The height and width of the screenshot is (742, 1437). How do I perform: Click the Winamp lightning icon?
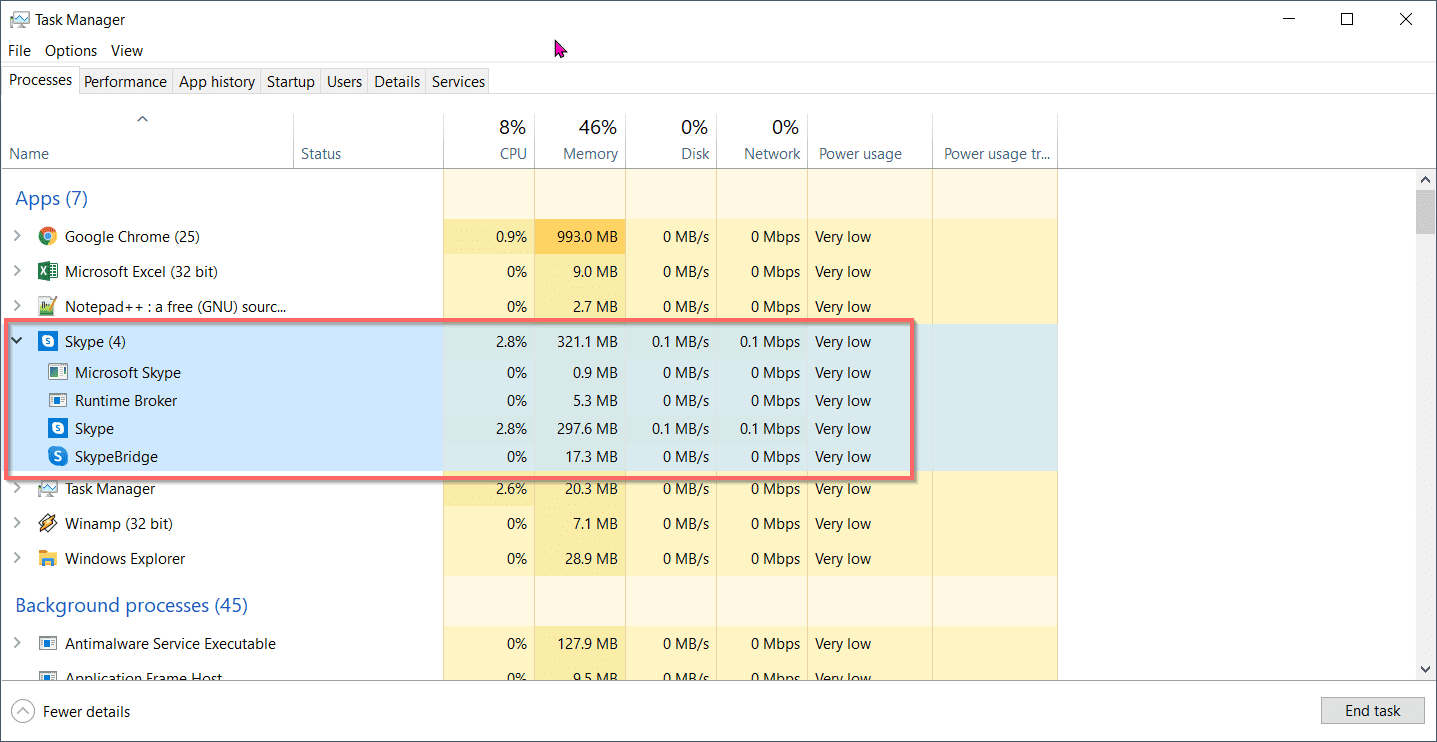(x=47, y=524)
